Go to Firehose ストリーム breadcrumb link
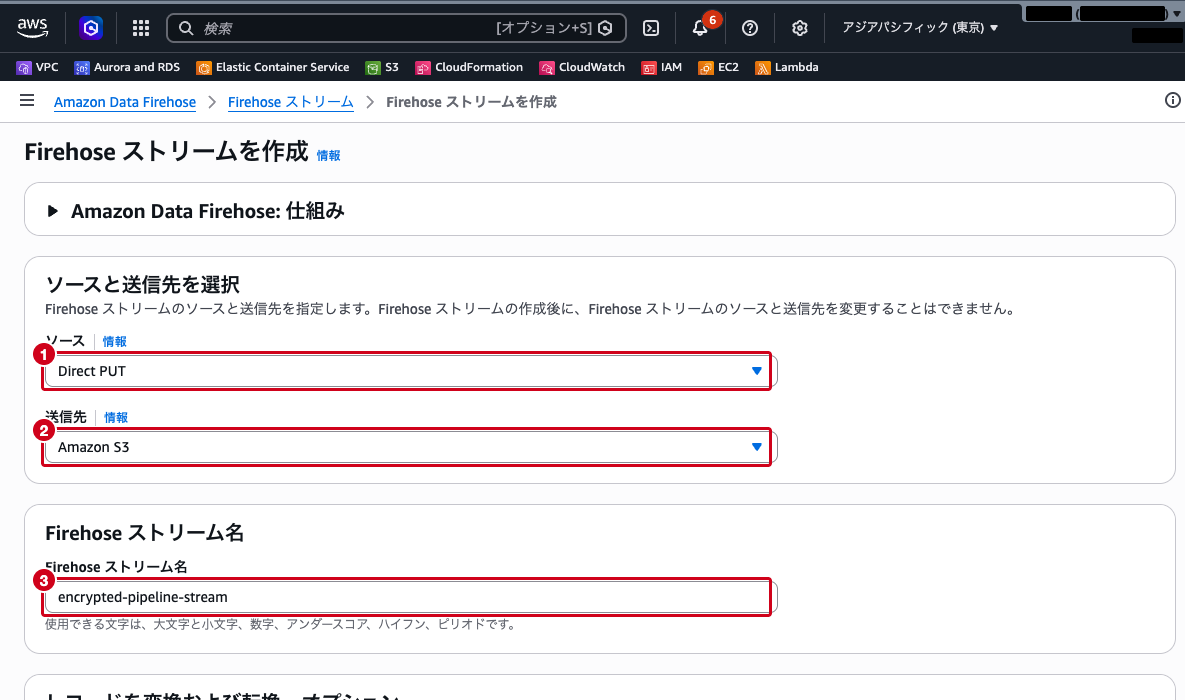The image size is (1185, 700). [x=290, y=102]
